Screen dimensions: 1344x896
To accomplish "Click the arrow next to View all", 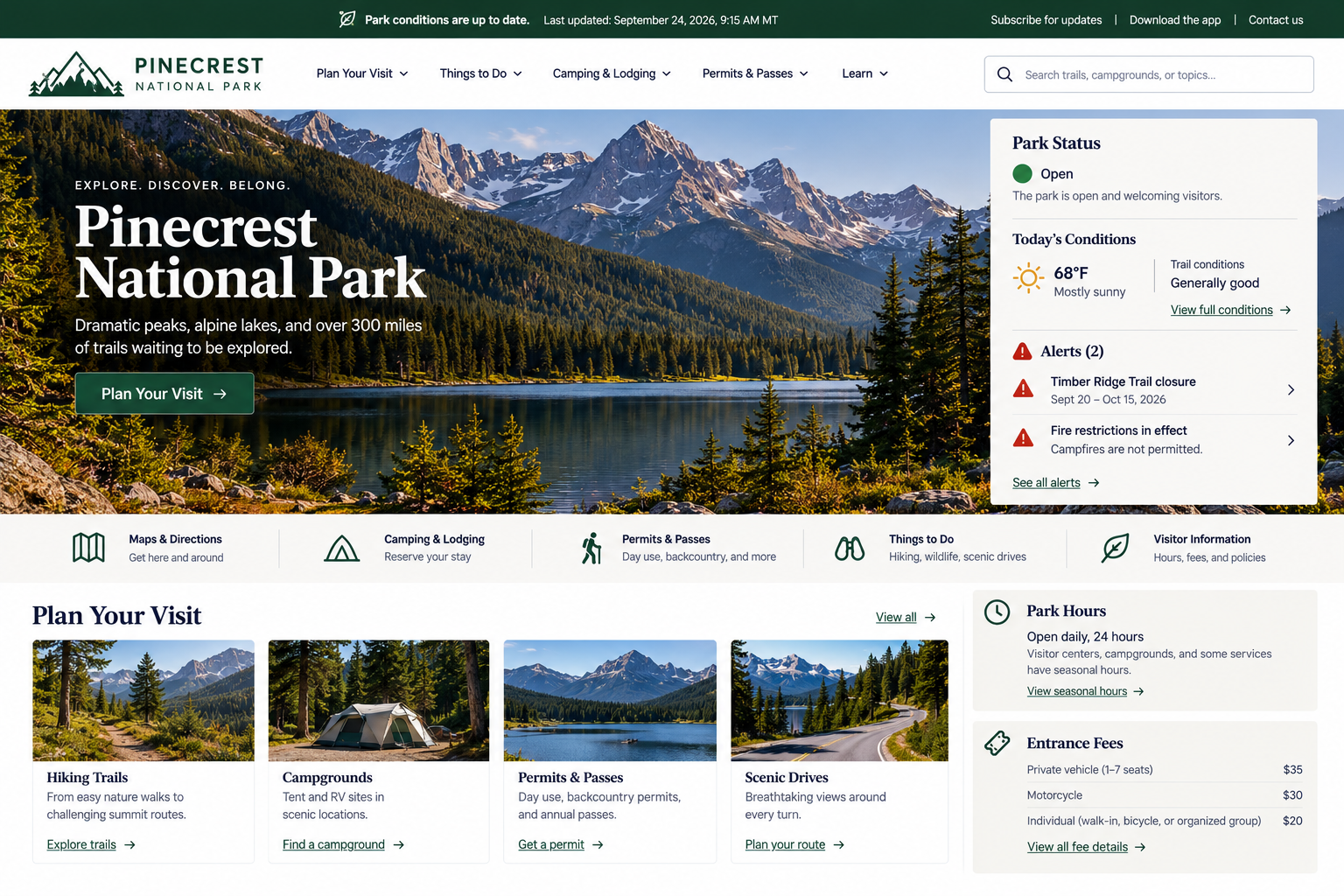I will (x=930, y=618).
